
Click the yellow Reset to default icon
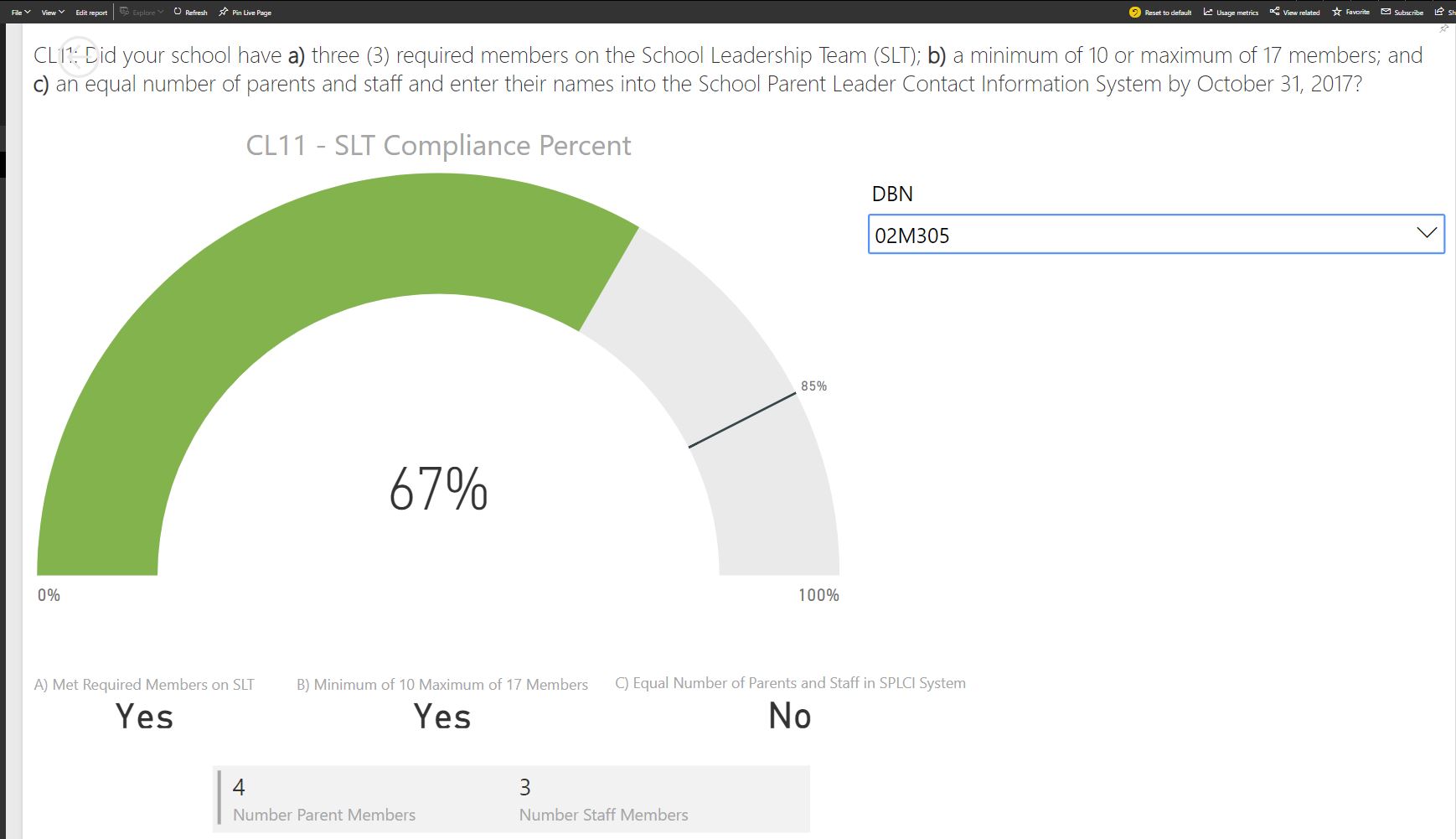1135,12
